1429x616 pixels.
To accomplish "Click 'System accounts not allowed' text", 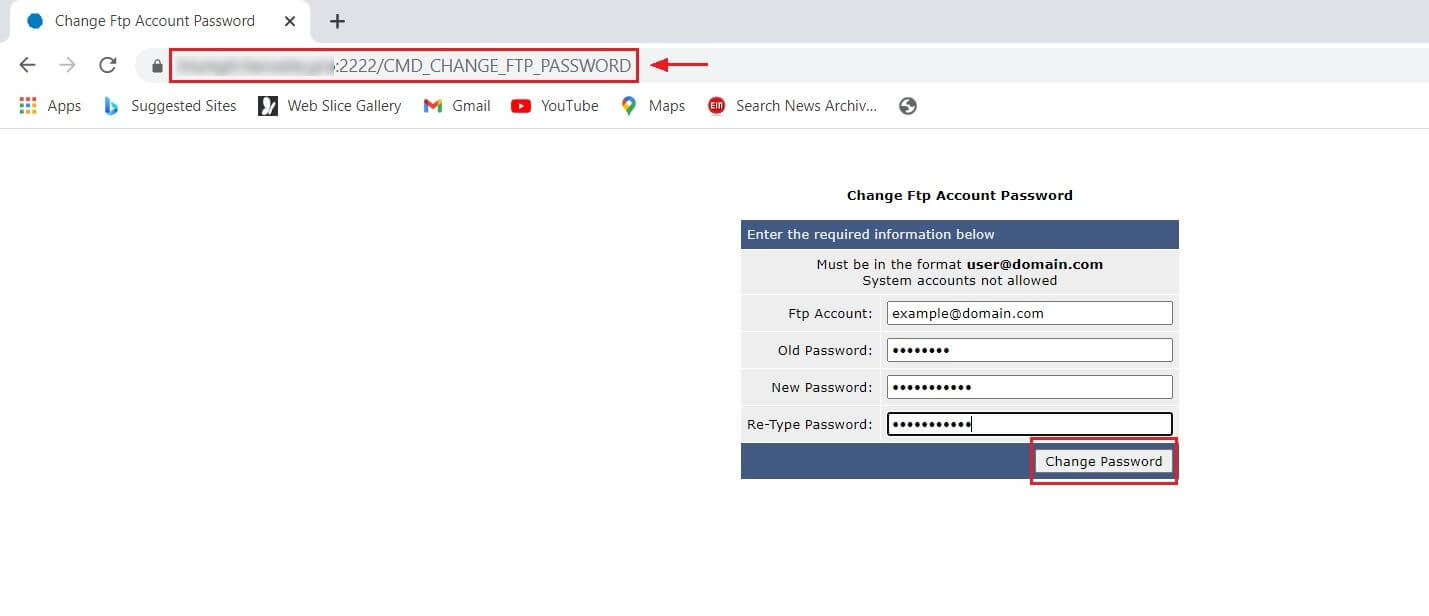I will click(959, 280).
